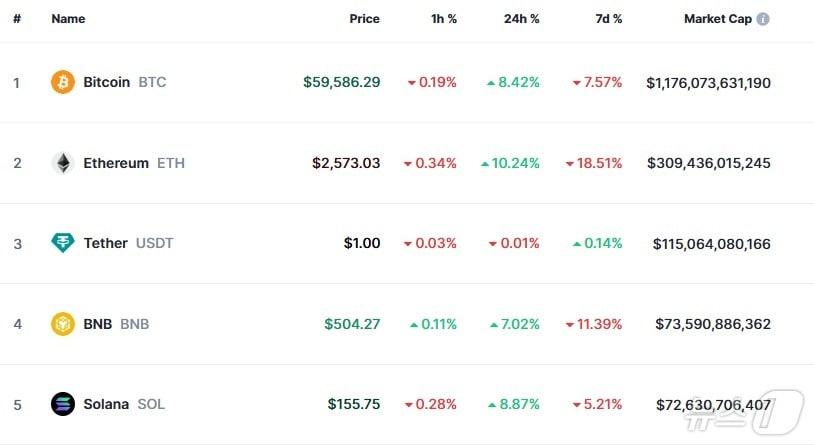Click the Ethereum diamond logo icon
This screenshot has height=447, width=814.
click(63, 163)
